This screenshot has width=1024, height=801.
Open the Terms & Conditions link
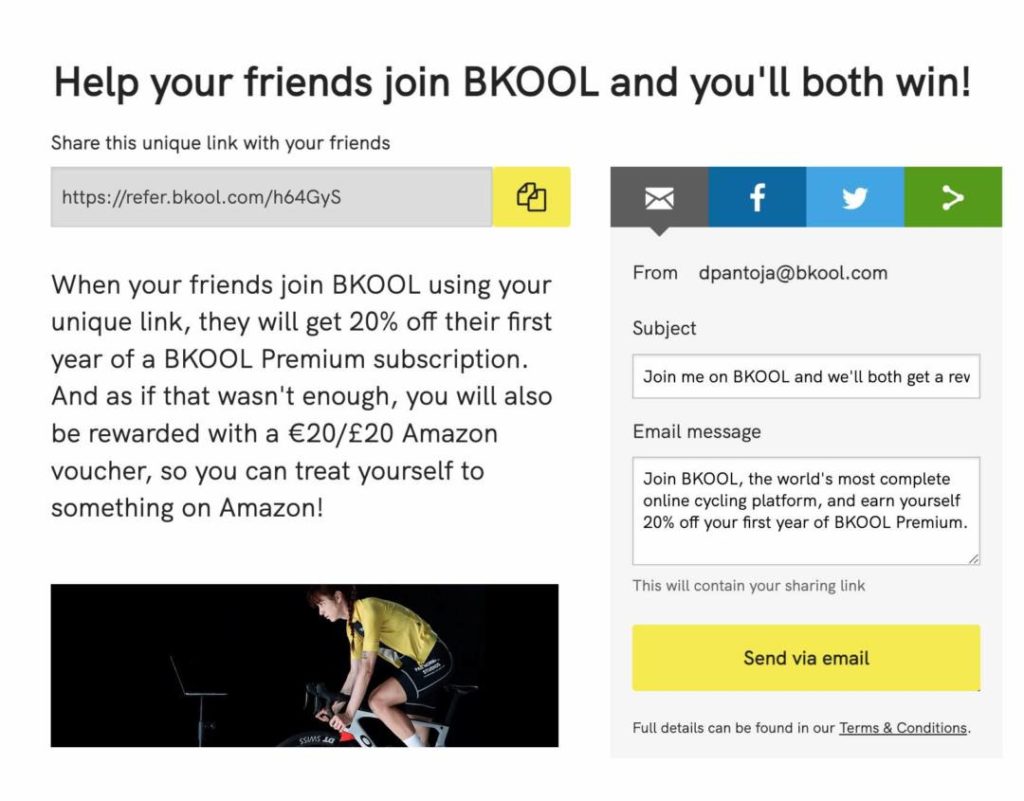[x=903, y=727]
